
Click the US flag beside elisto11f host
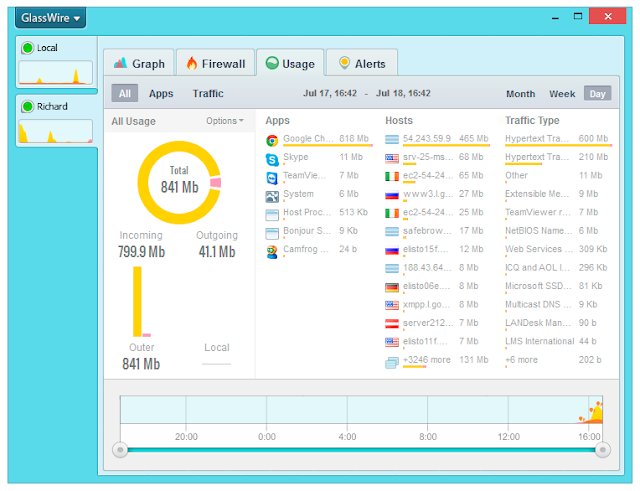[x=392, y=342]
